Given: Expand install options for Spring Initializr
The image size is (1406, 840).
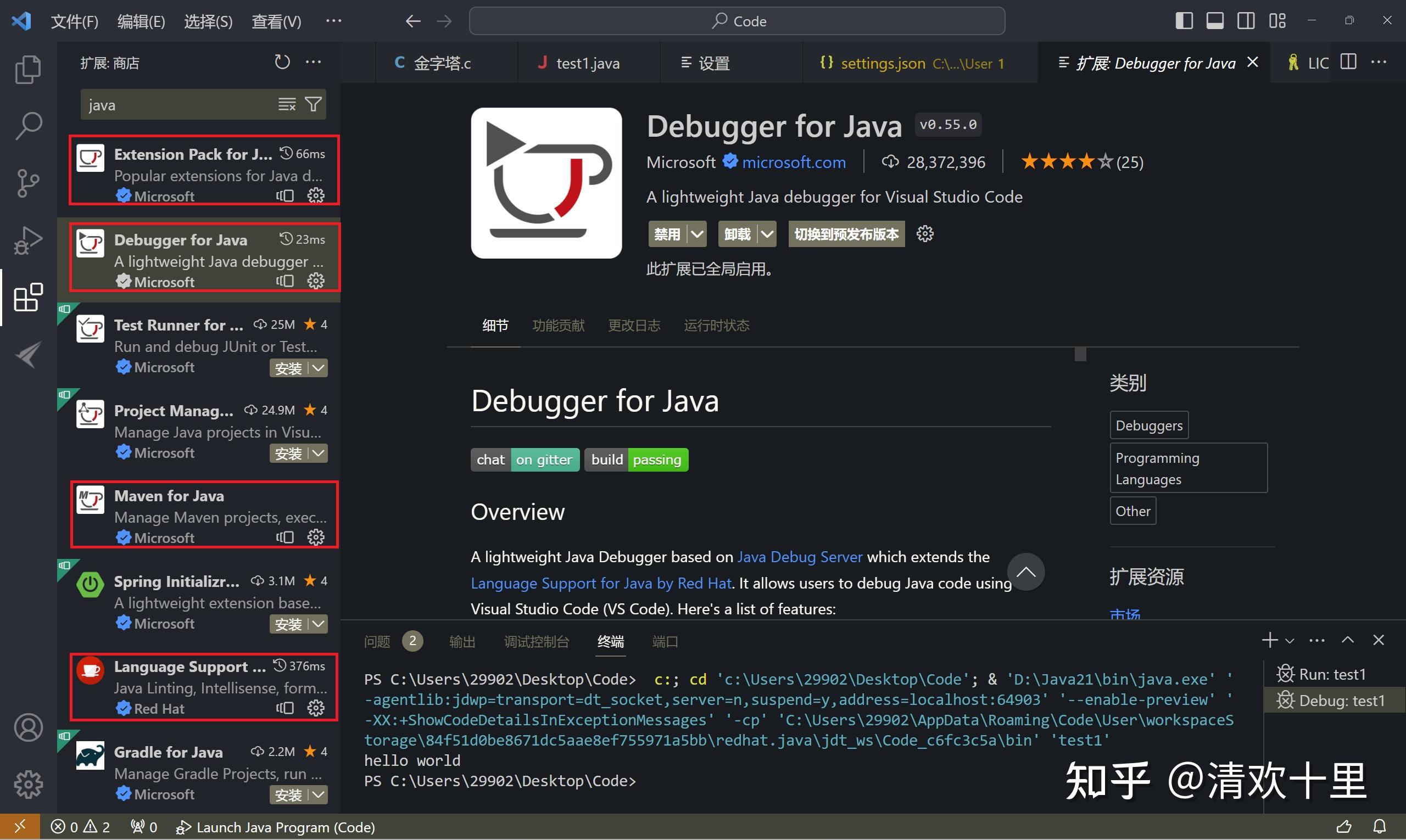Looking at the screenshot, I should click(x=319, y=624).
